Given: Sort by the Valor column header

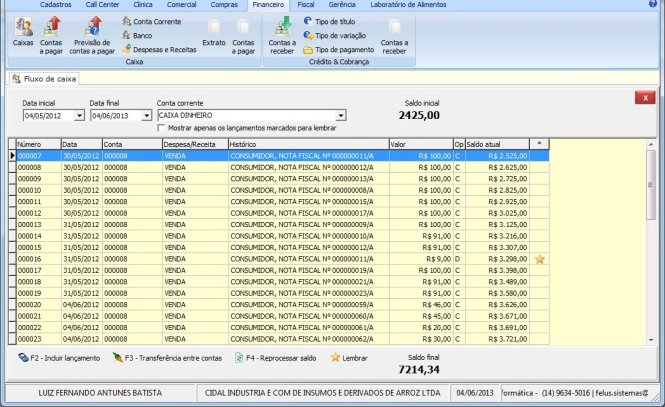Looking at the screenshot, I should click(x=421, y=144).
